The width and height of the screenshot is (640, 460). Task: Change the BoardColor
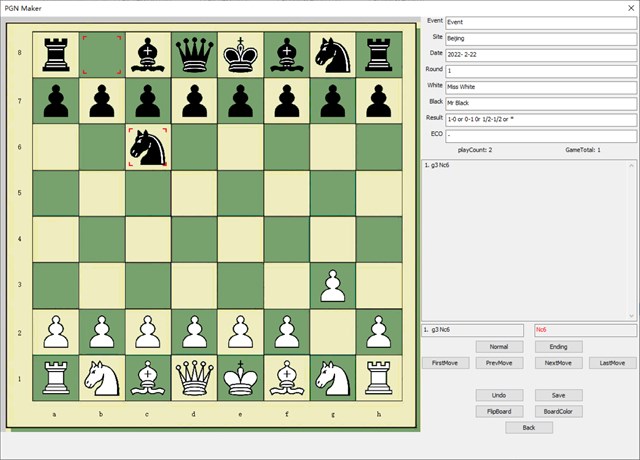click(558, 411)
